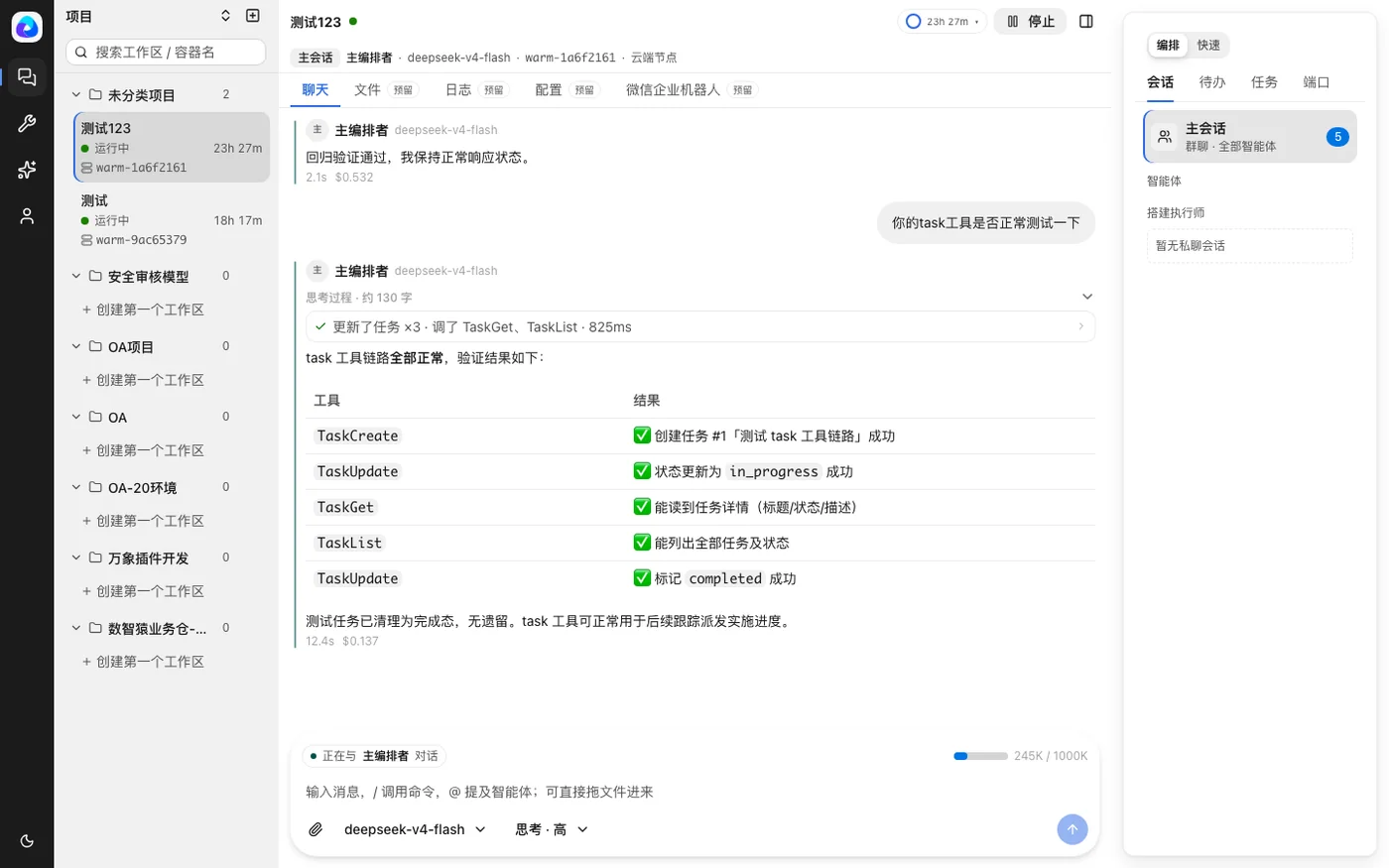This screenshot has height=868, width=1389.
Task: Switch to the 会话 tab
Action: pos(1161,82)
